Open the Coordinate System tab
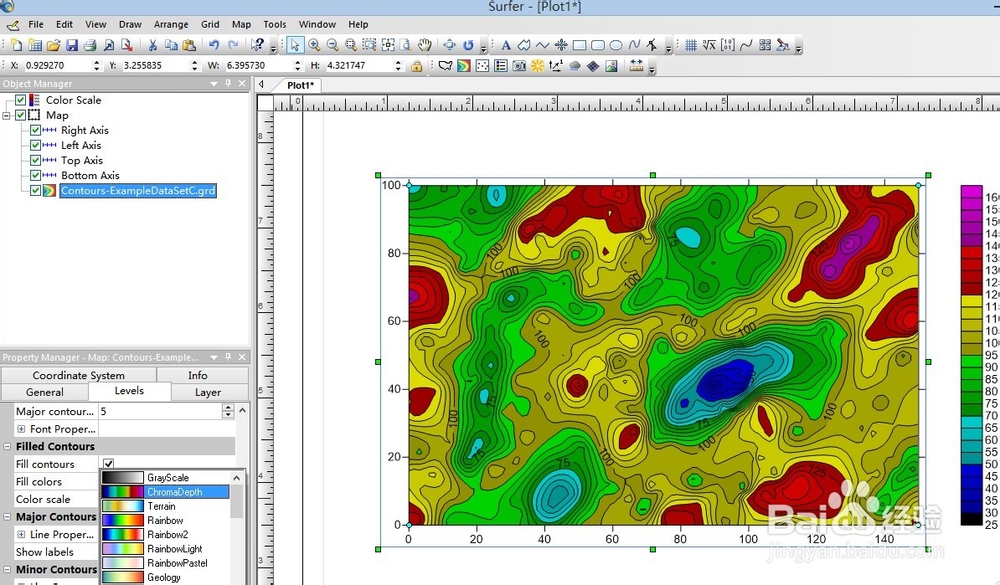 tap(78, 375)
